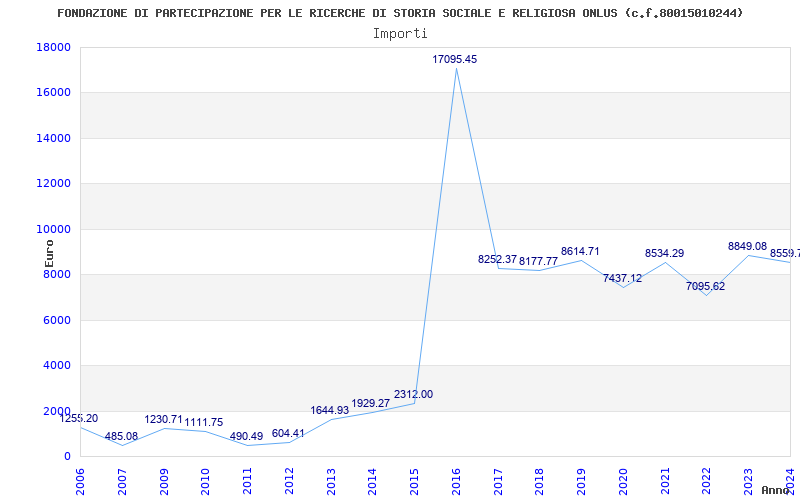800x500 pixels.
Task: Click the 7095.62 data label
Action: click(x=705, y=287)
